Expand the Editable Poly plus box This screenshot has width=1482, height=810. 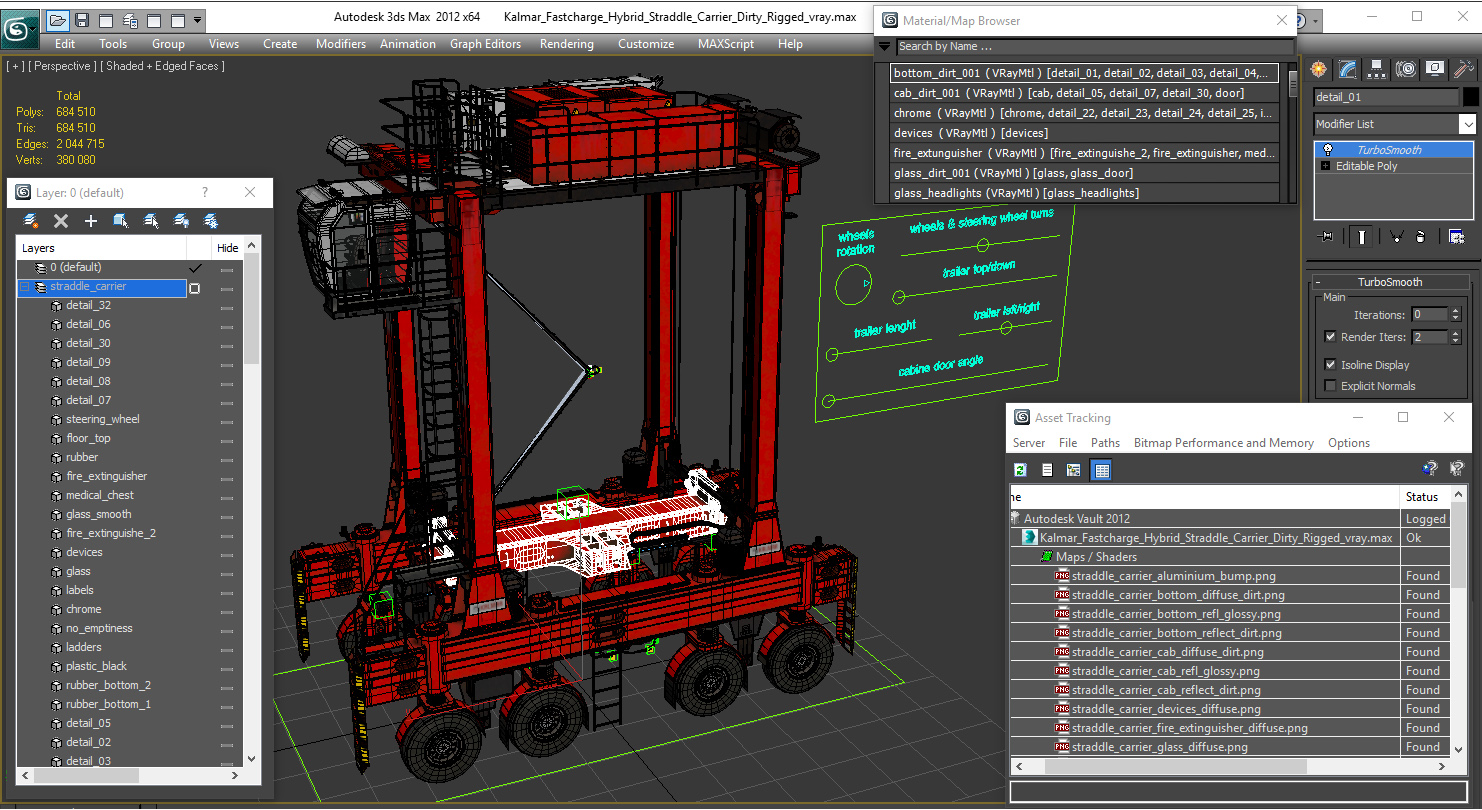tap(1326, 166)
